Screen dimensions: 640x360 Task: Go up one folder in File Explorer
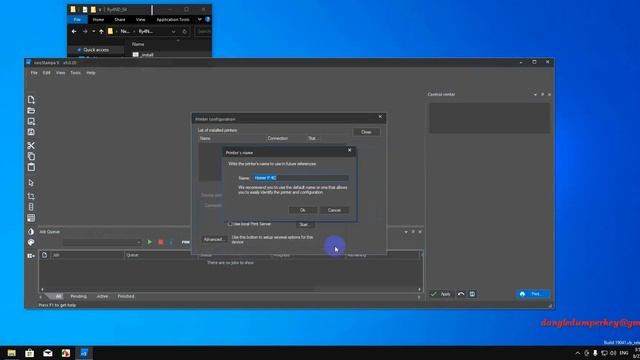[x=101, y=31]
